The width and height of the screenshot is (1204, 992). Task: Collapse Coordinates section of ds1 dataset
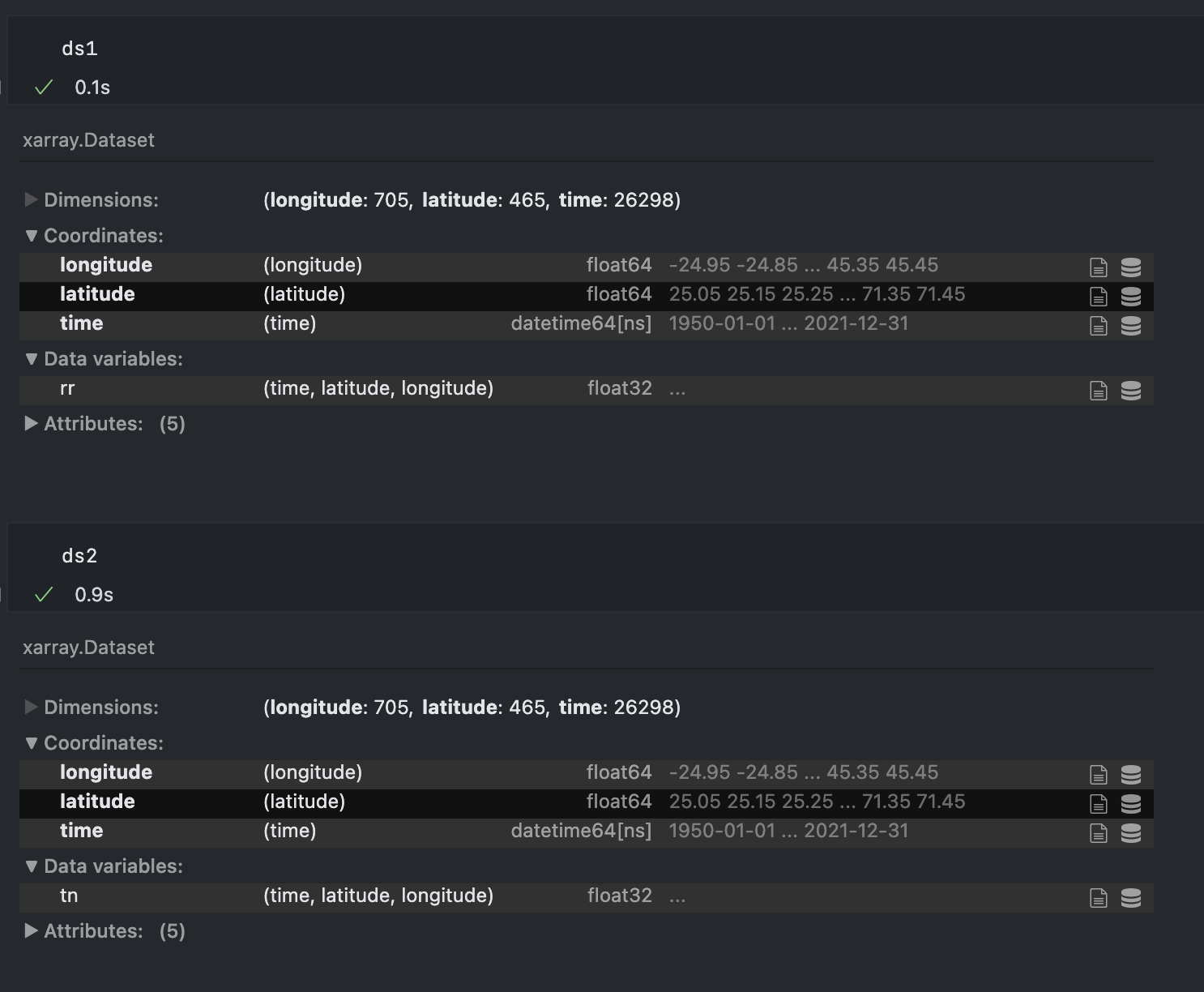tap(94, 235)
